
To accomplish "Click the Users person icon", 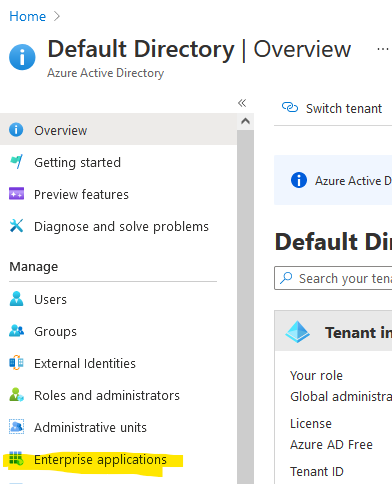I will [x=16, y=299].
